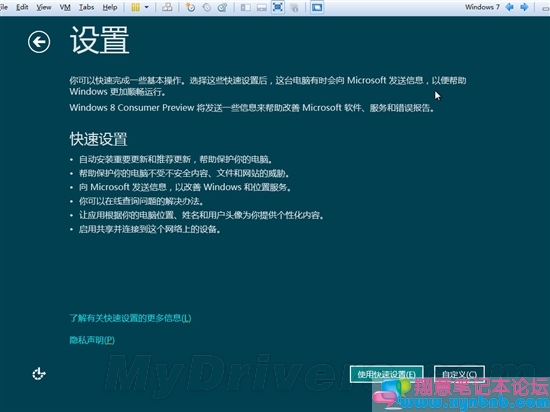This screenshot has height=412, width=550.
Task: Go back using the circled arrow button
Action: click(39, 42)
